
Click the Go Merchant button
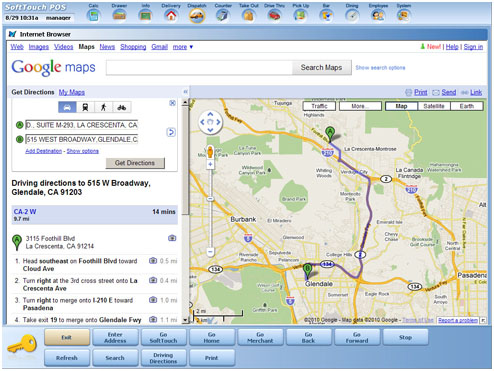pyautogui.click(x=260, y=337)
